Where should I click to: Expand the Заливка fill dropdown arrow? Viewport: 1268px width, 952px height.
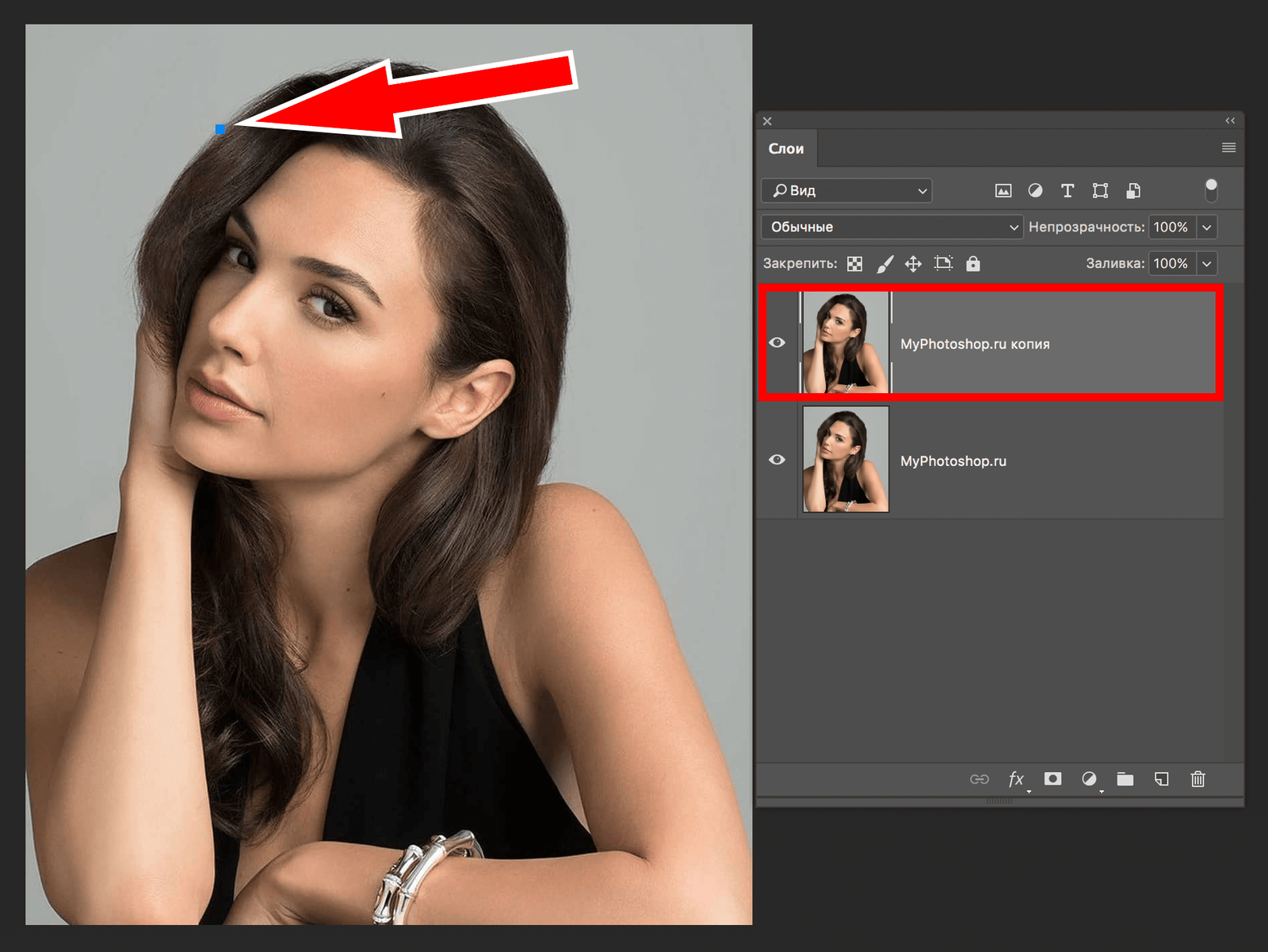pyautogui.click(x=1206, y=264)
